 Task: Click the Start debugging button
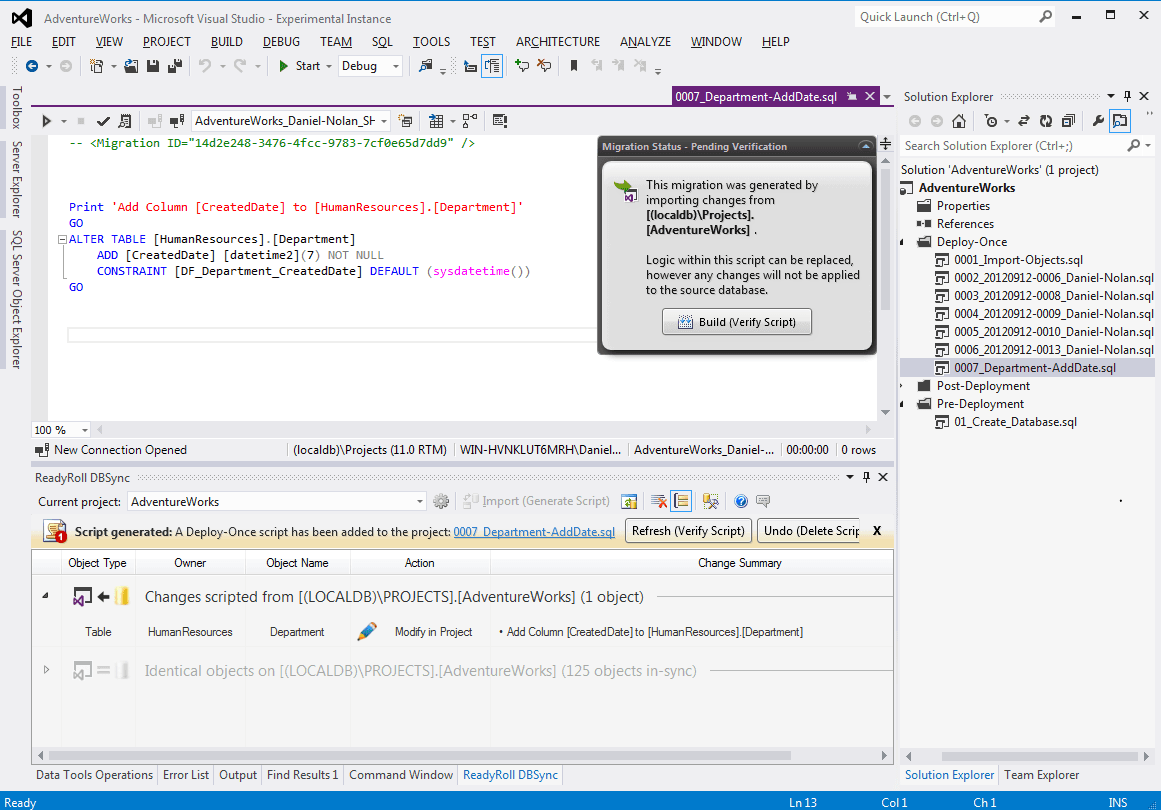pos(299,66)
